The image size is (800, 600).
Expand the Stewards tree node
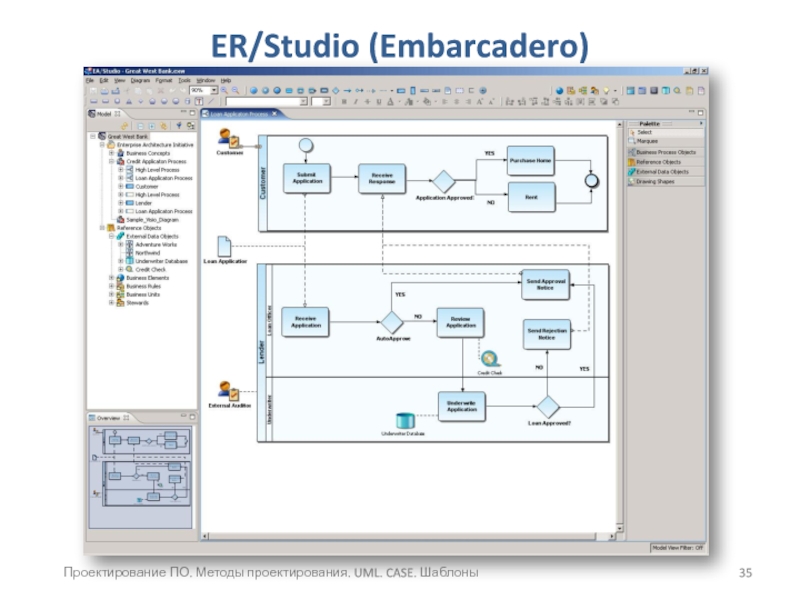click(x=111, y=303)
